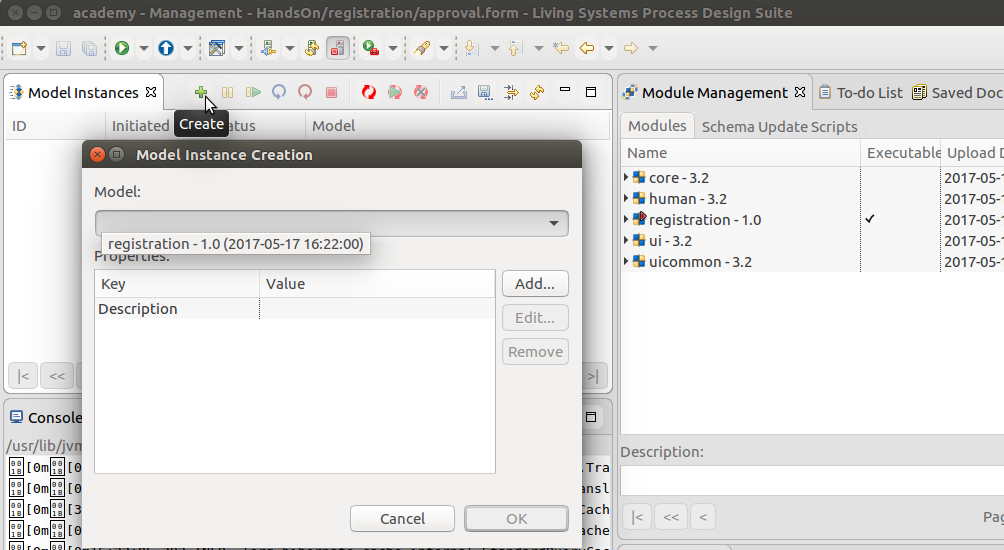Click the Remove button in dialog

point(535,352)
